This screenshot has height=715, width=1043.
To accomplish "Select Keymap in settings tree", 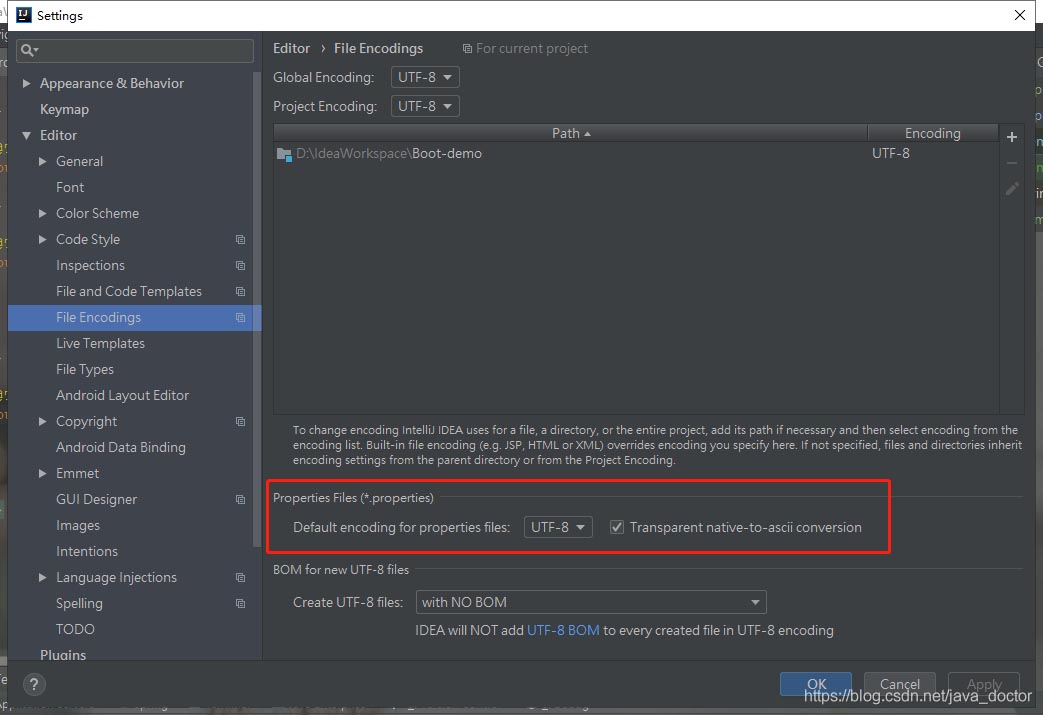I will tap(64, 109).
